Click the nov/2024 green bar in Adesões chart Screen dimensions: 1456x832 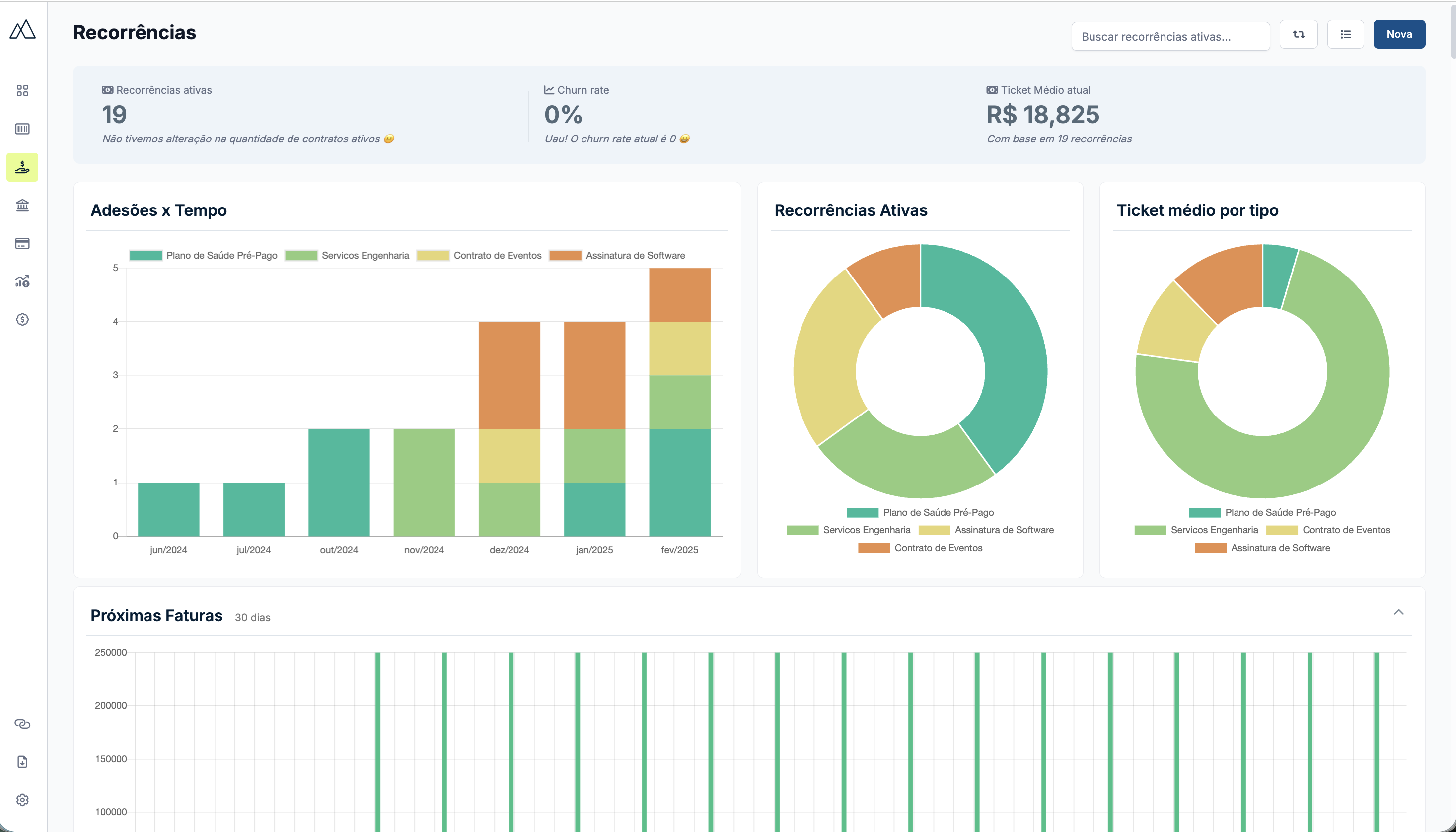pyautogui.click(x=424, y=483)
